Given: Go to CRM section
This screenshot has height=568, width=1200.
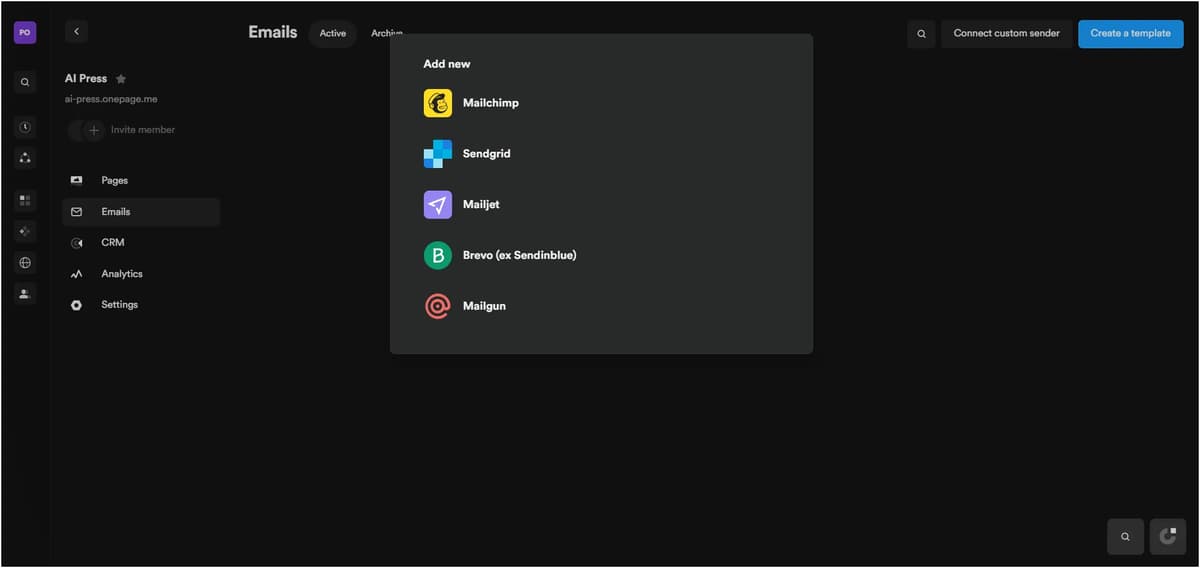Looking at the screenshot, I should tap(113, 243).
